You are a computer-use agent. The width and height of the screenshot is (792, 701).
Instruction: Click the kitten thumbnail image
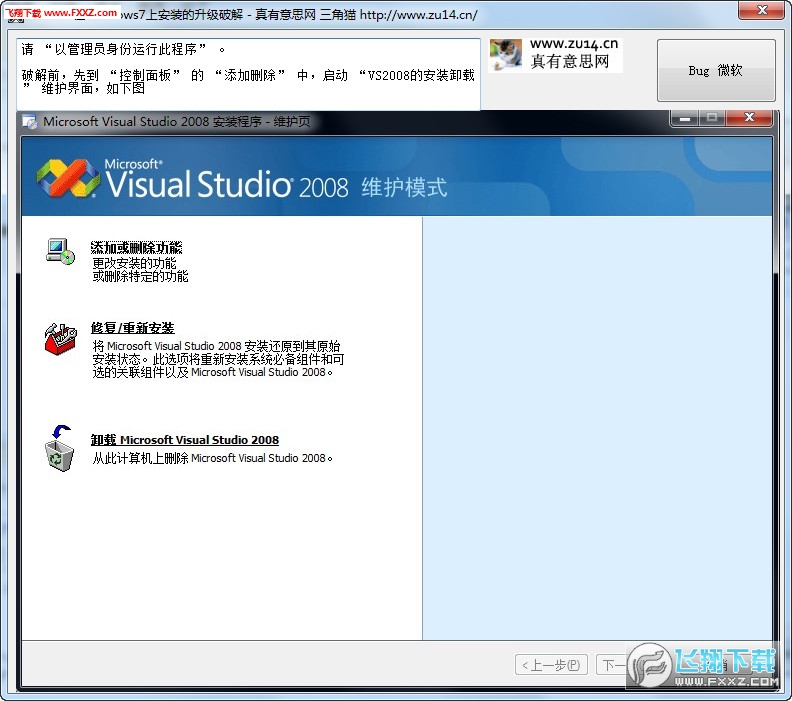(506, 55)
